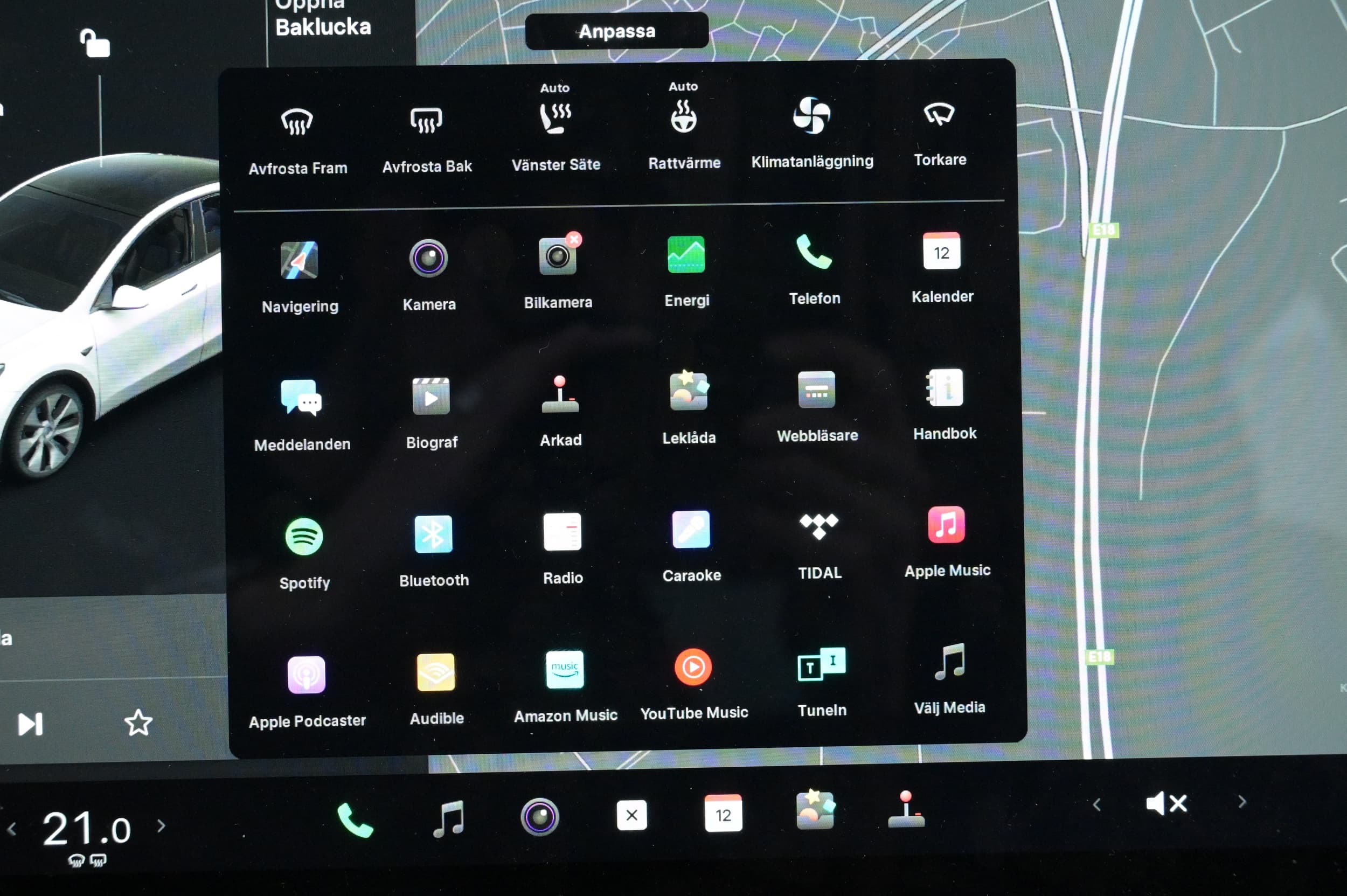Open Leklåda toybox from dock
Viewport: 1347px width, 896px height.
(x=816, y=809)
